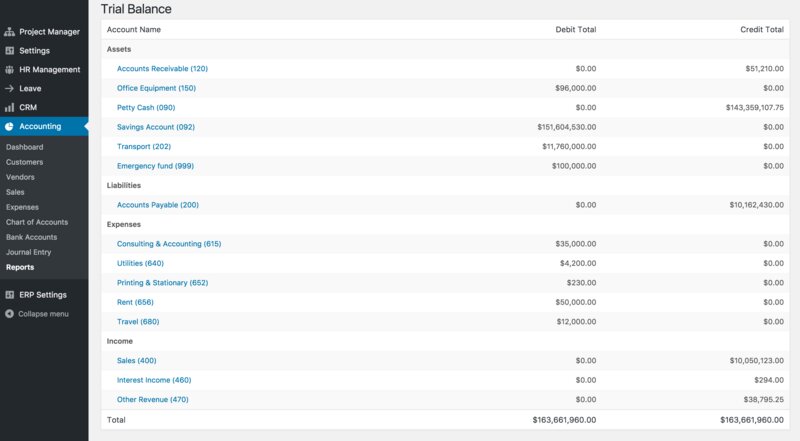View Savings Account (092) details

pyautogui.click(x=156, y=127)
